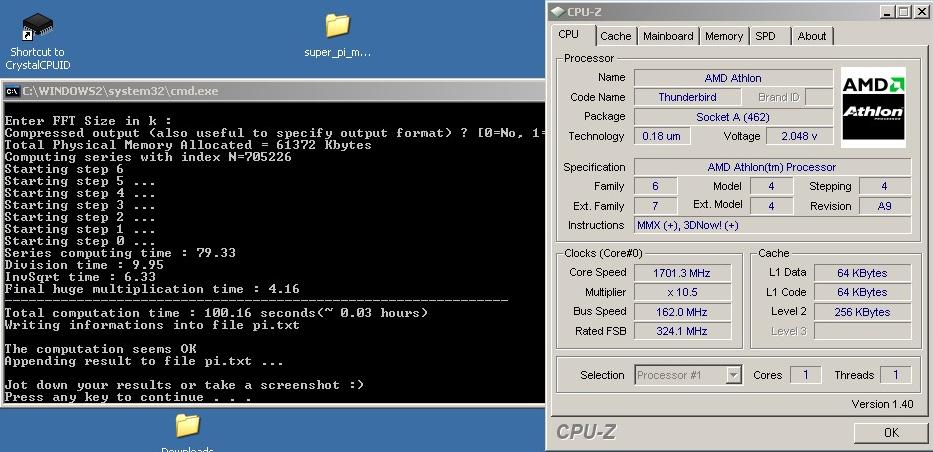Click the CPU-Z title bar app icon
The height and width of the screenshot is (452, 933).
tap(557, 12)
